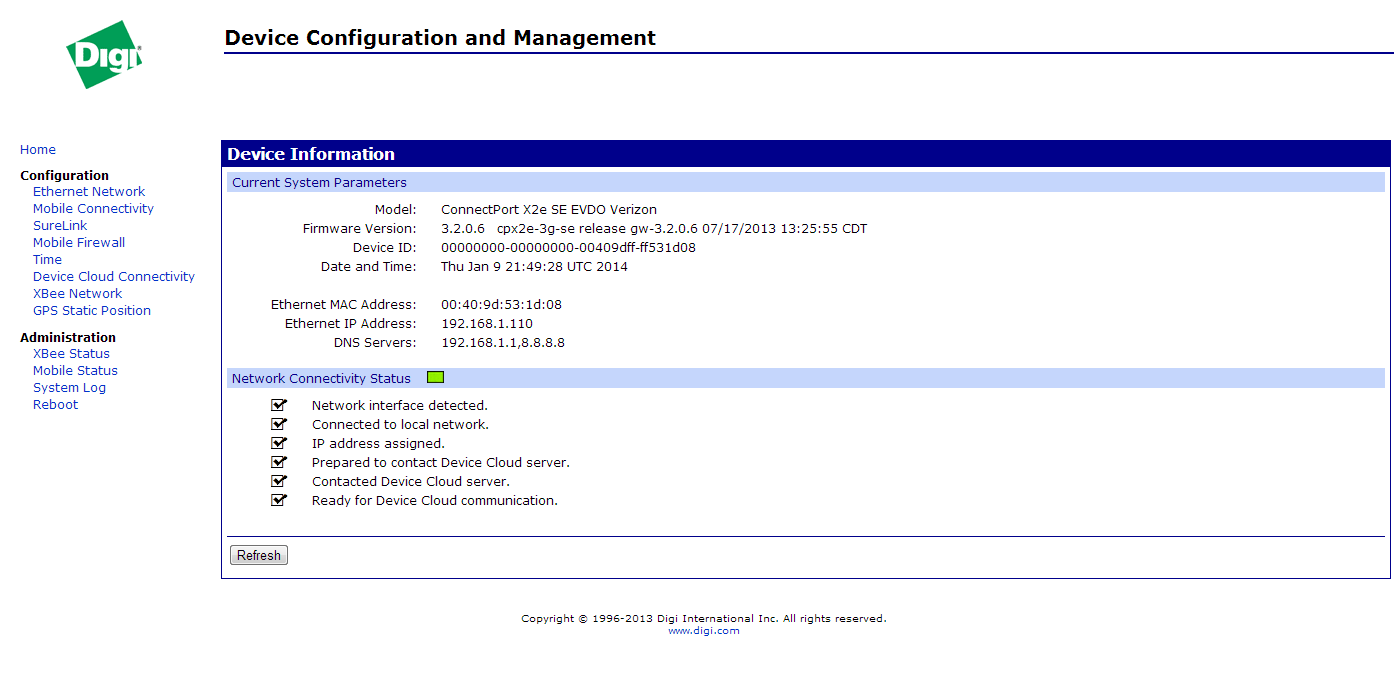View Mobile Status page
This screenshot has height=675, width=1400.
click(75, 371)
